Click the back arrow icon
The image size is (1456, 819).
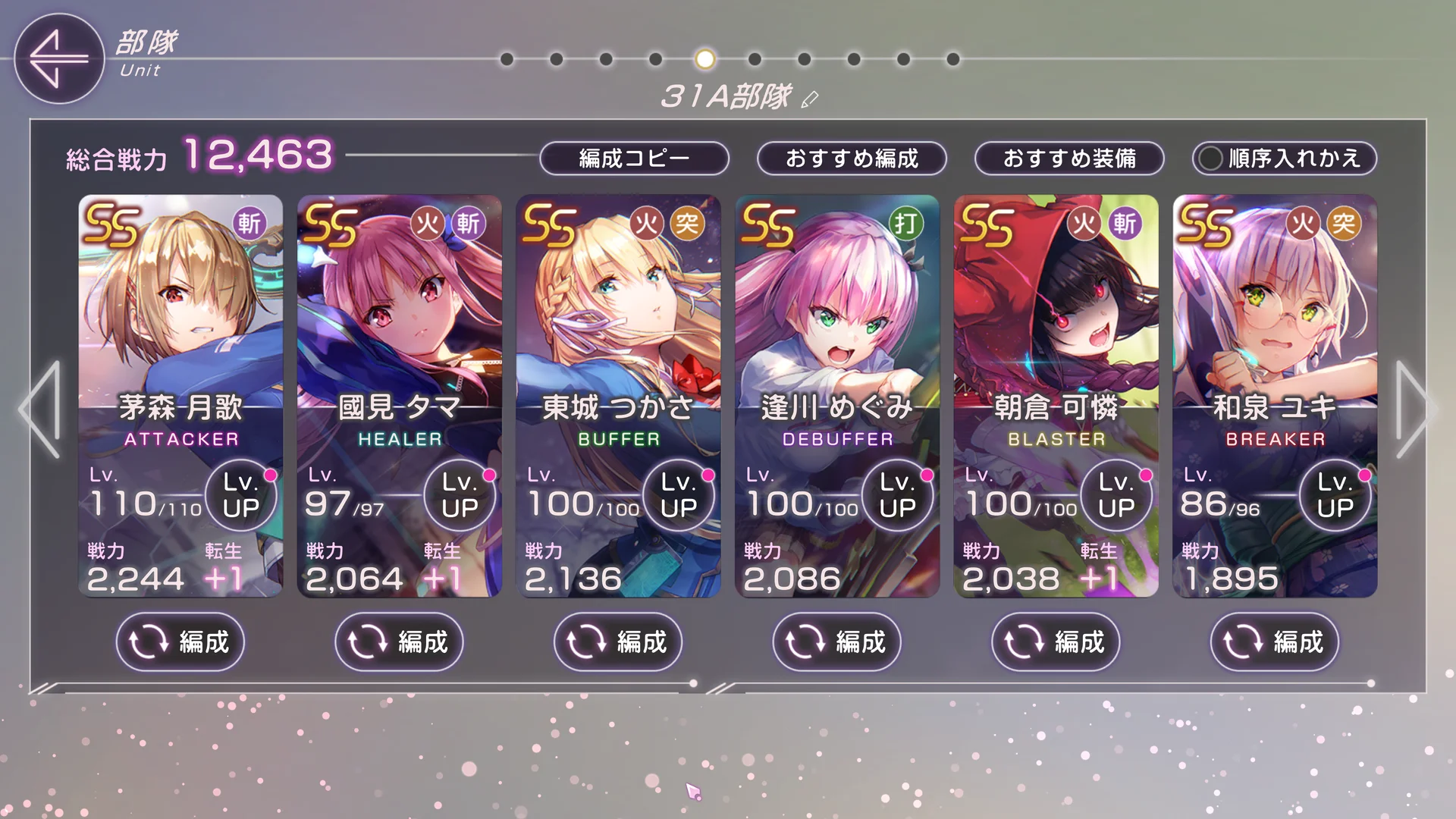click(x=59, y=58)
